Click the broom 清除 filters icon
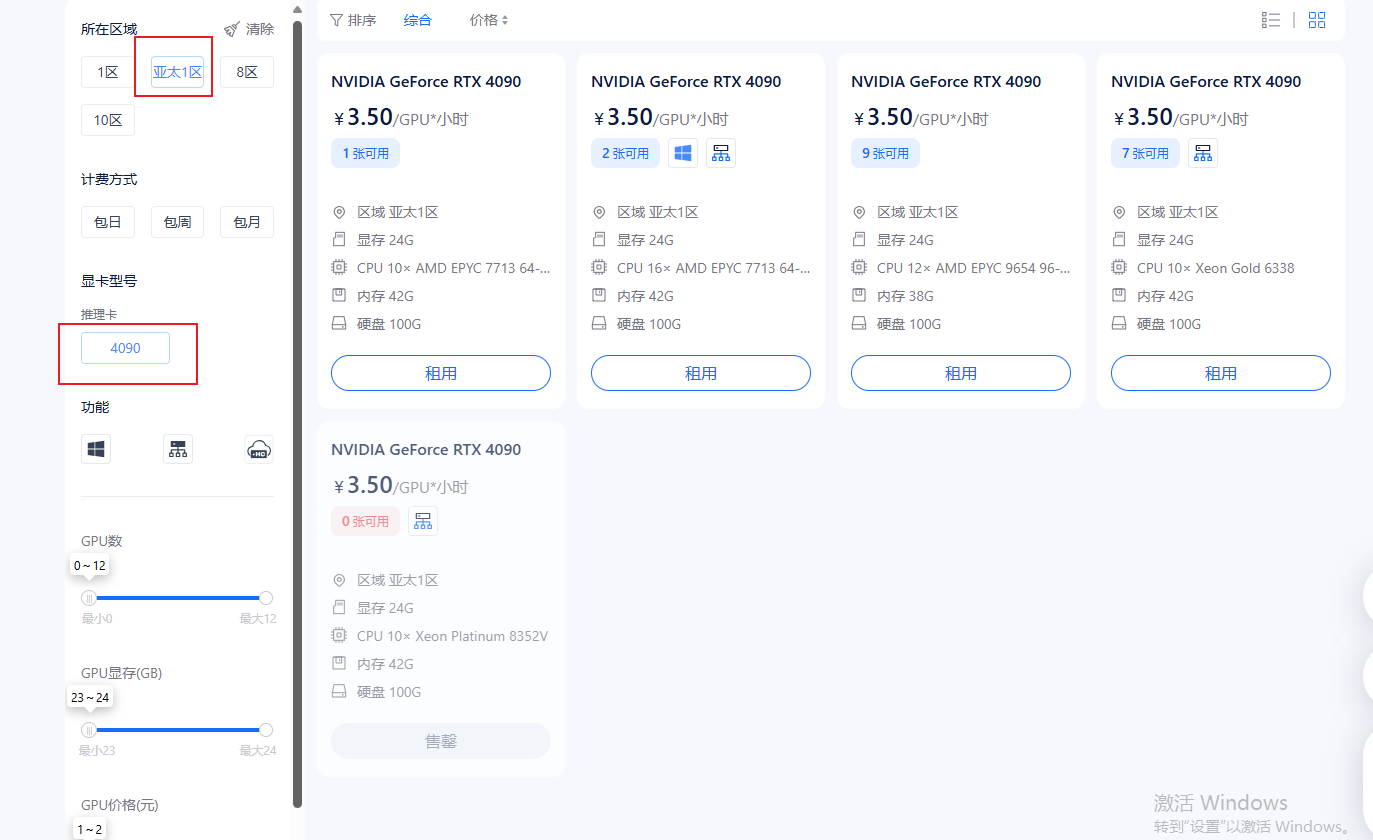The image size is (1373, 840). point(232,29)
